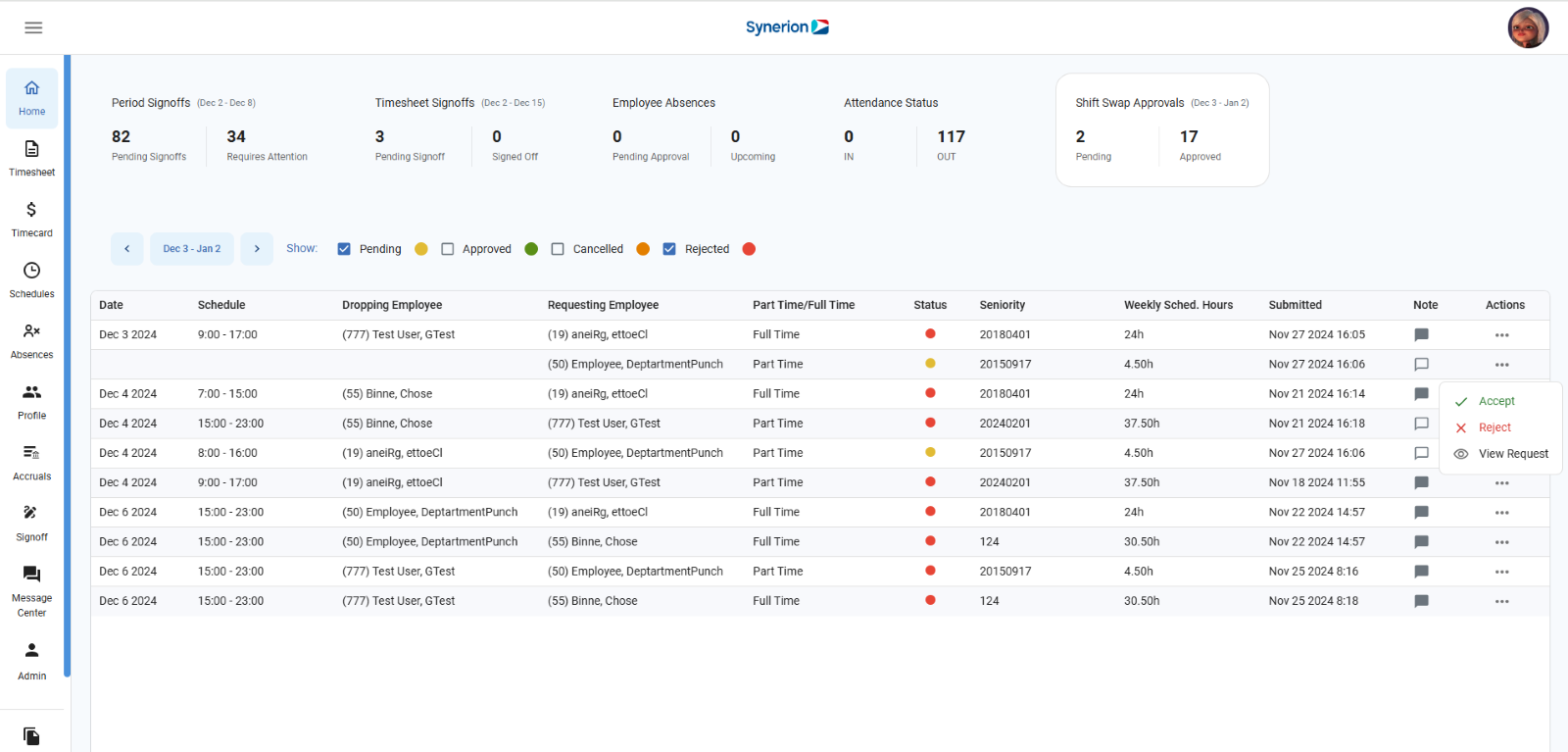Open actions menu for Nov 22 2024 14:57 Binne row

[1502, 542]
